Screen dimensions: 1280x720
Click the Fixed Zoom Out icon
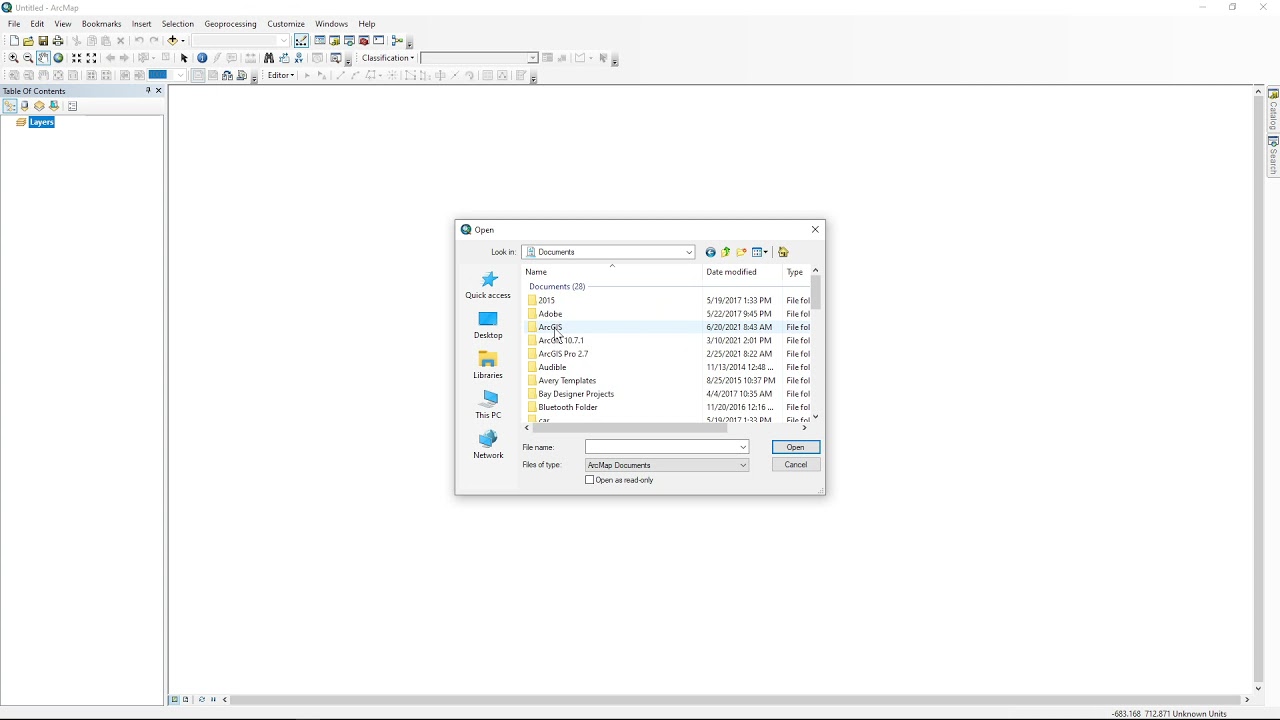tap(91, 58)
